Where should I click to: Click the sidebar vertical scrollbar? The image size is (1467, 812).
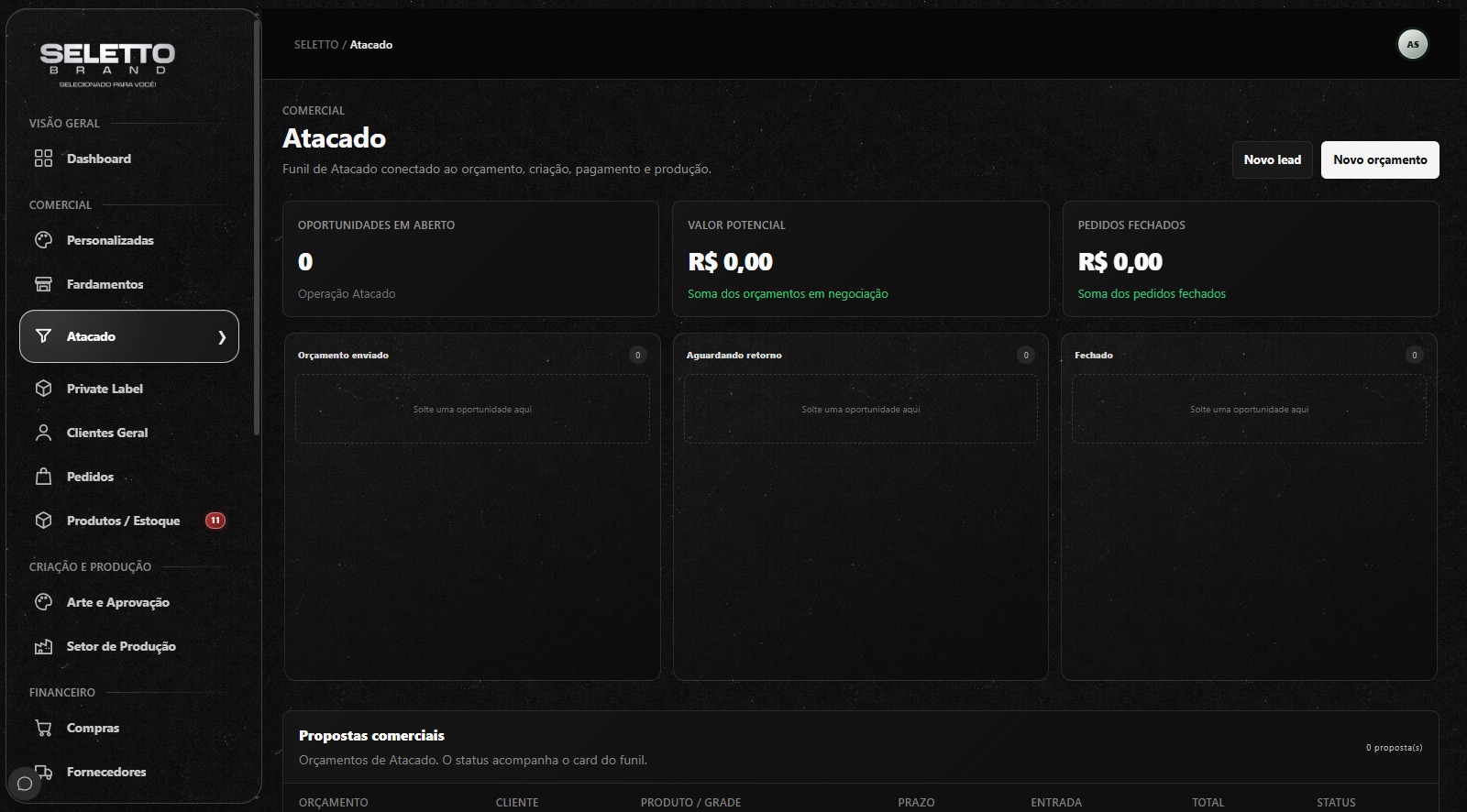(x=257, y=227)
